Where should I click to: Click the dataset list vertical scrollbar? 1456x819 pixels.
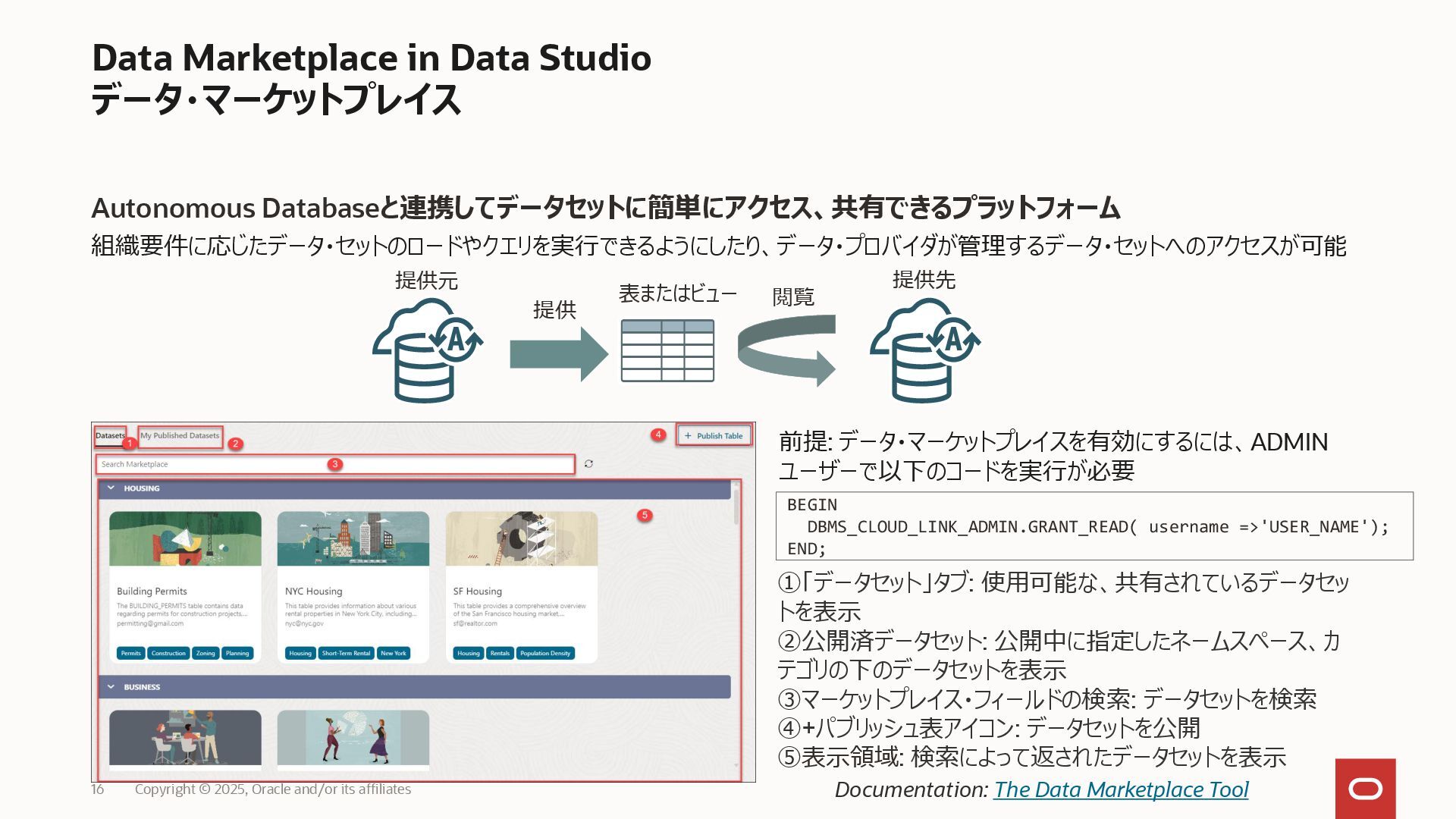pos(736,505)
